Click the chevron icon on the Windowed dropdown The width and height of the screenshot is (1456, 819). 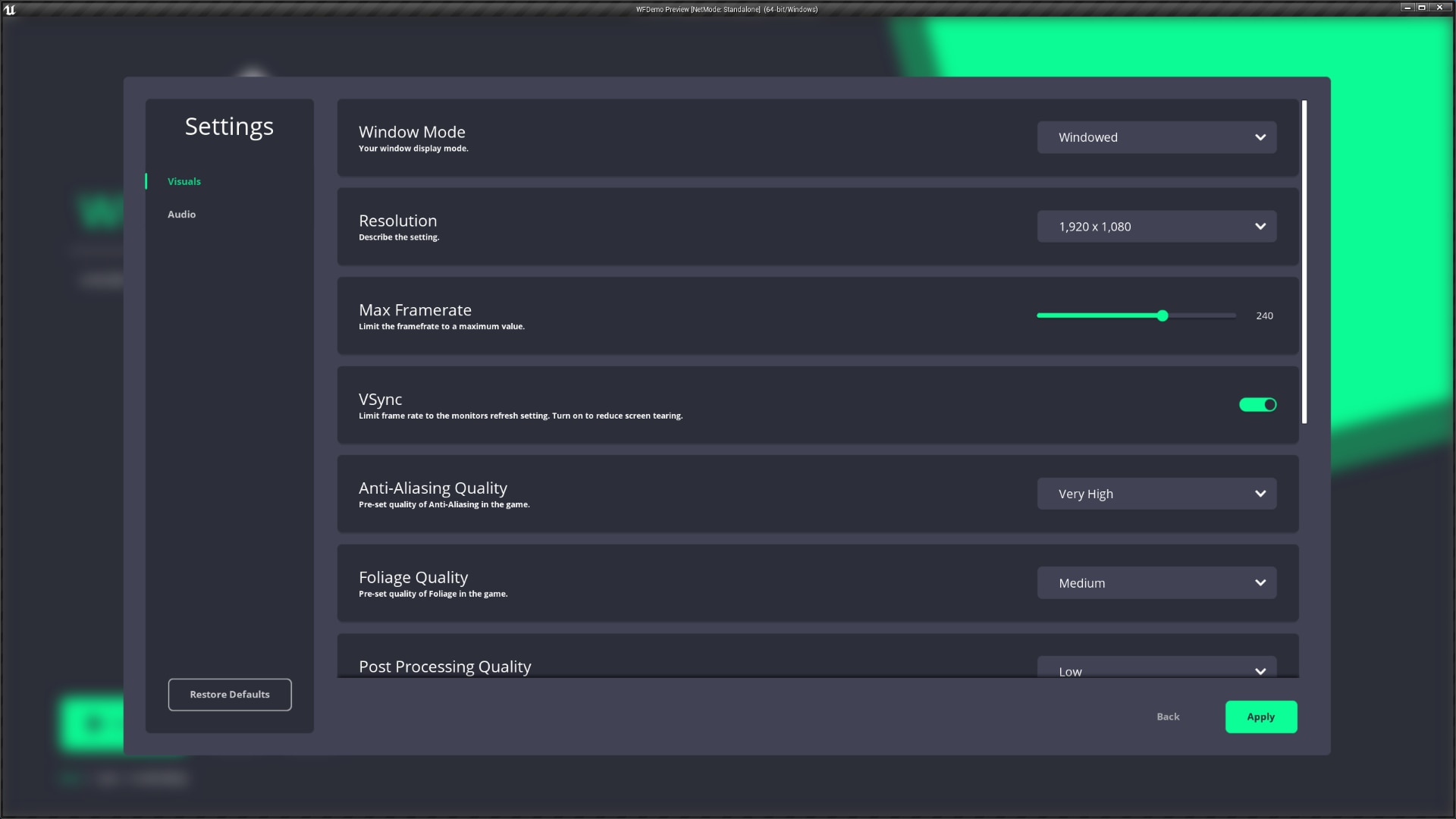pos(1260,137)
